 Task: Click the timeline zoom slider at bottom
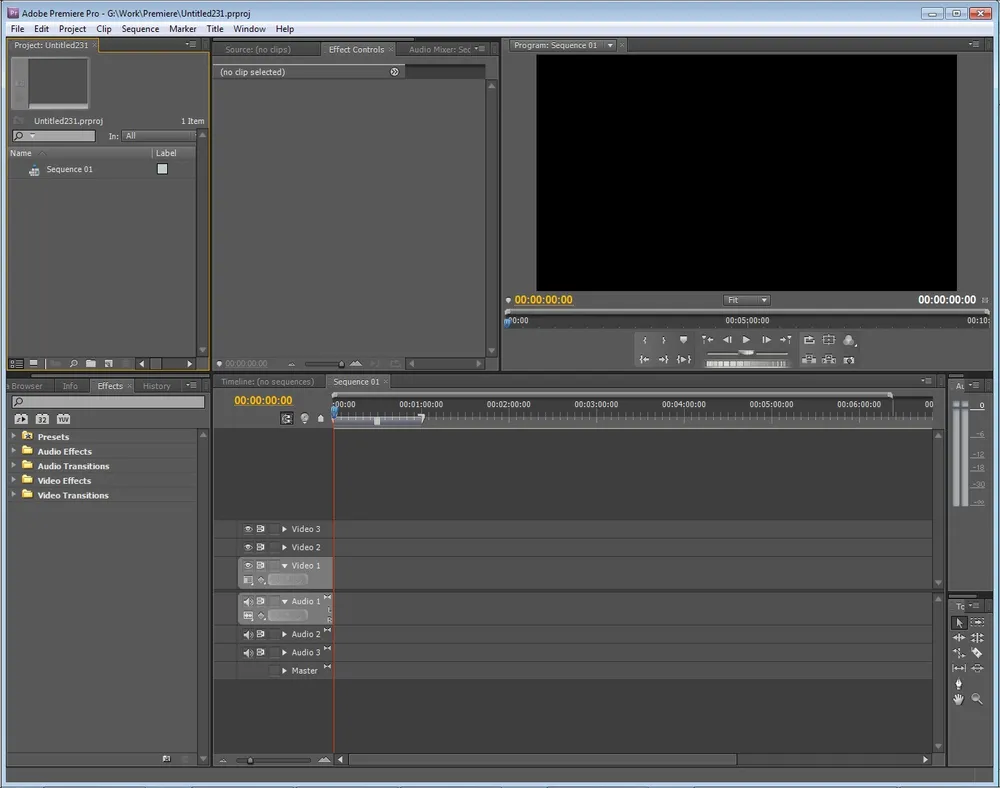pyautogui.click(x=250, y=761)
